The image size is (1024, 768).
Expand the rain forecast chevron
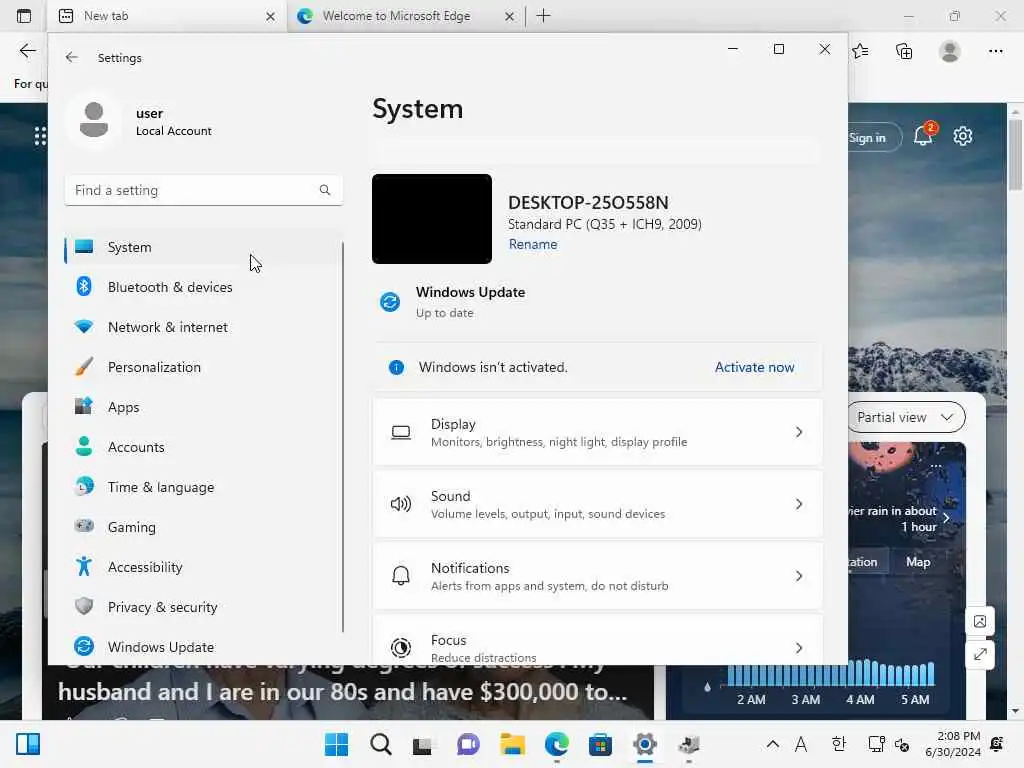coord(946,518)
